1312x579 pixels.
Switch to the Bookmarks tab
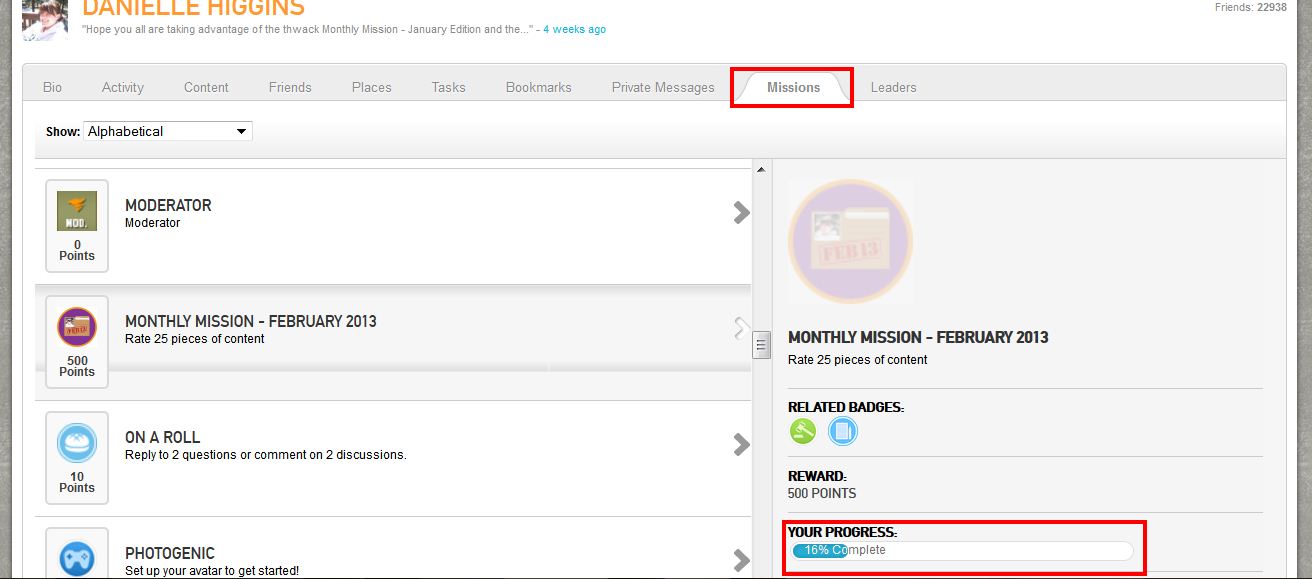(x=538, y=87)
